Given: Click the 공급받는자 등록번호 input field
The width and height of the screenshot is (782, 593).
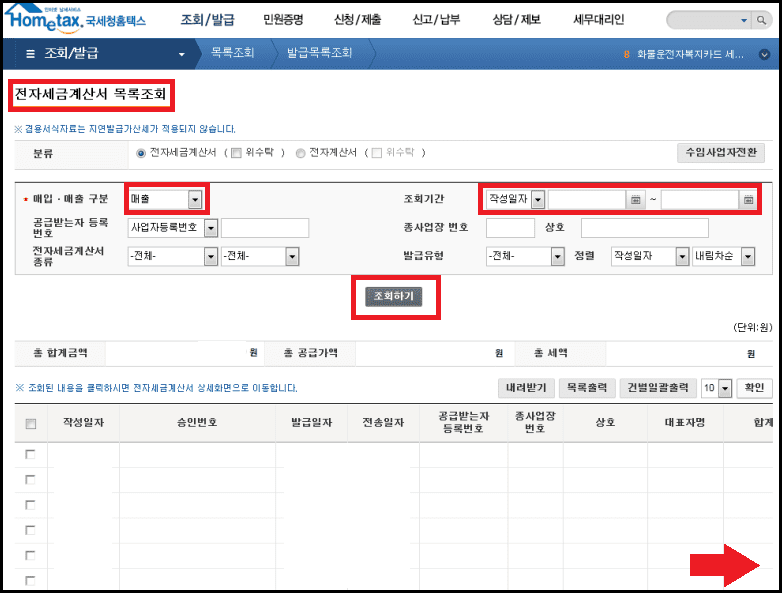Looking at the screenshot, I should point(265,228).
